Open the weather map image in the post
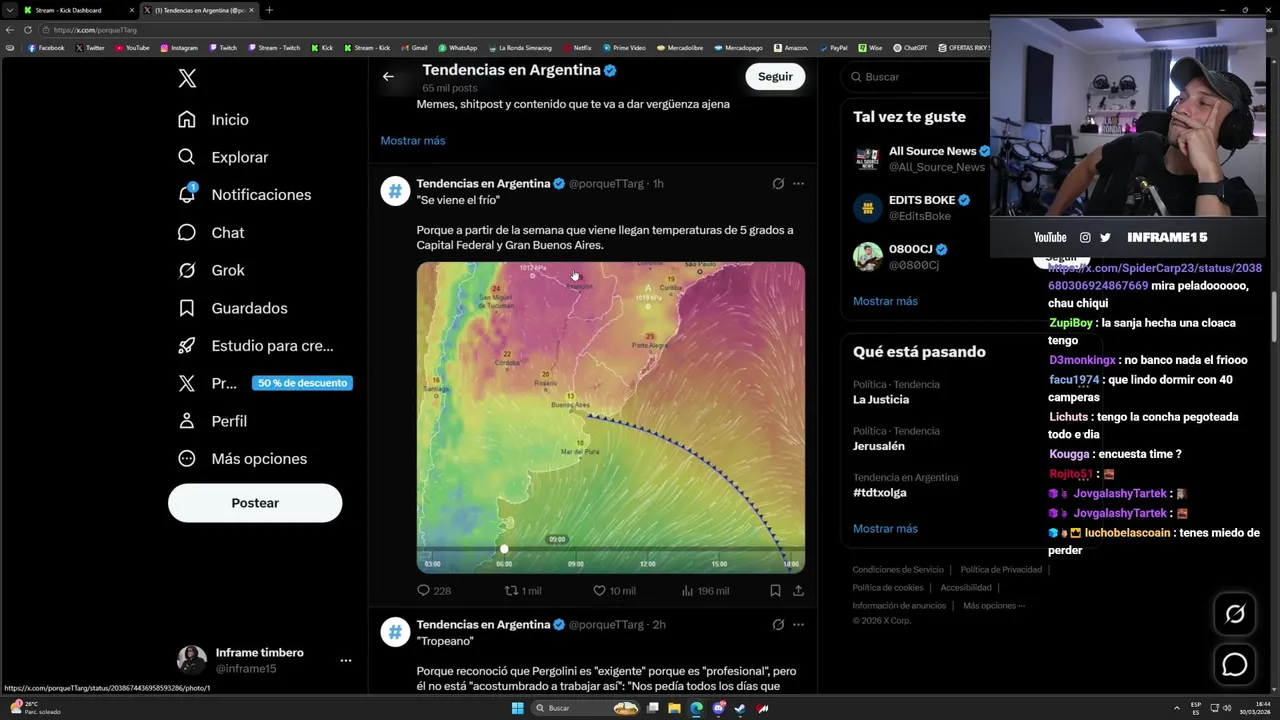This screenshot has width=1280, height=720. pos(611,417)
